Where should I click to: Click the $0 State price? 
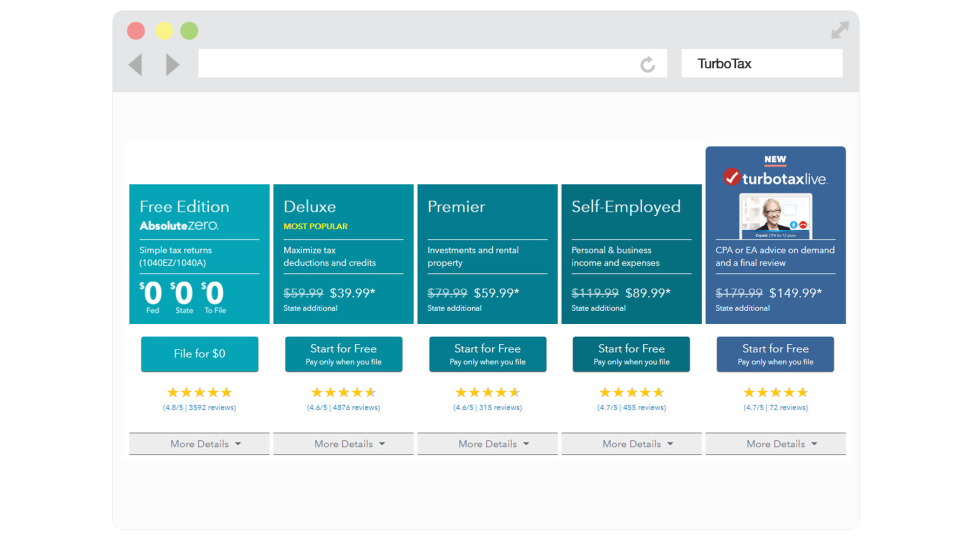point(183,297)
